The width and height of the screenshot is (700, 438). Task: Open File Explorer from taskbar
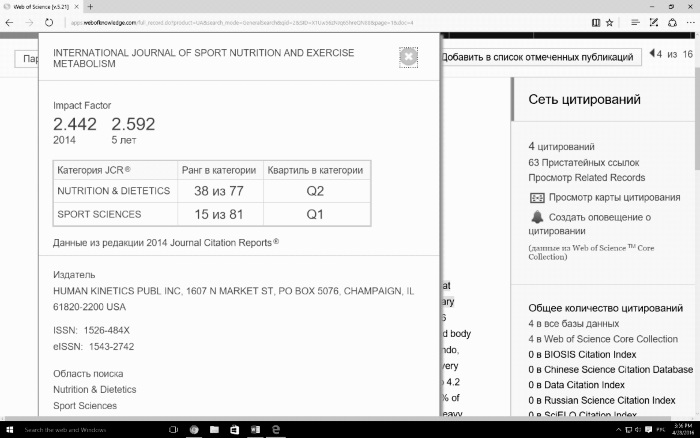pos(214,430)
